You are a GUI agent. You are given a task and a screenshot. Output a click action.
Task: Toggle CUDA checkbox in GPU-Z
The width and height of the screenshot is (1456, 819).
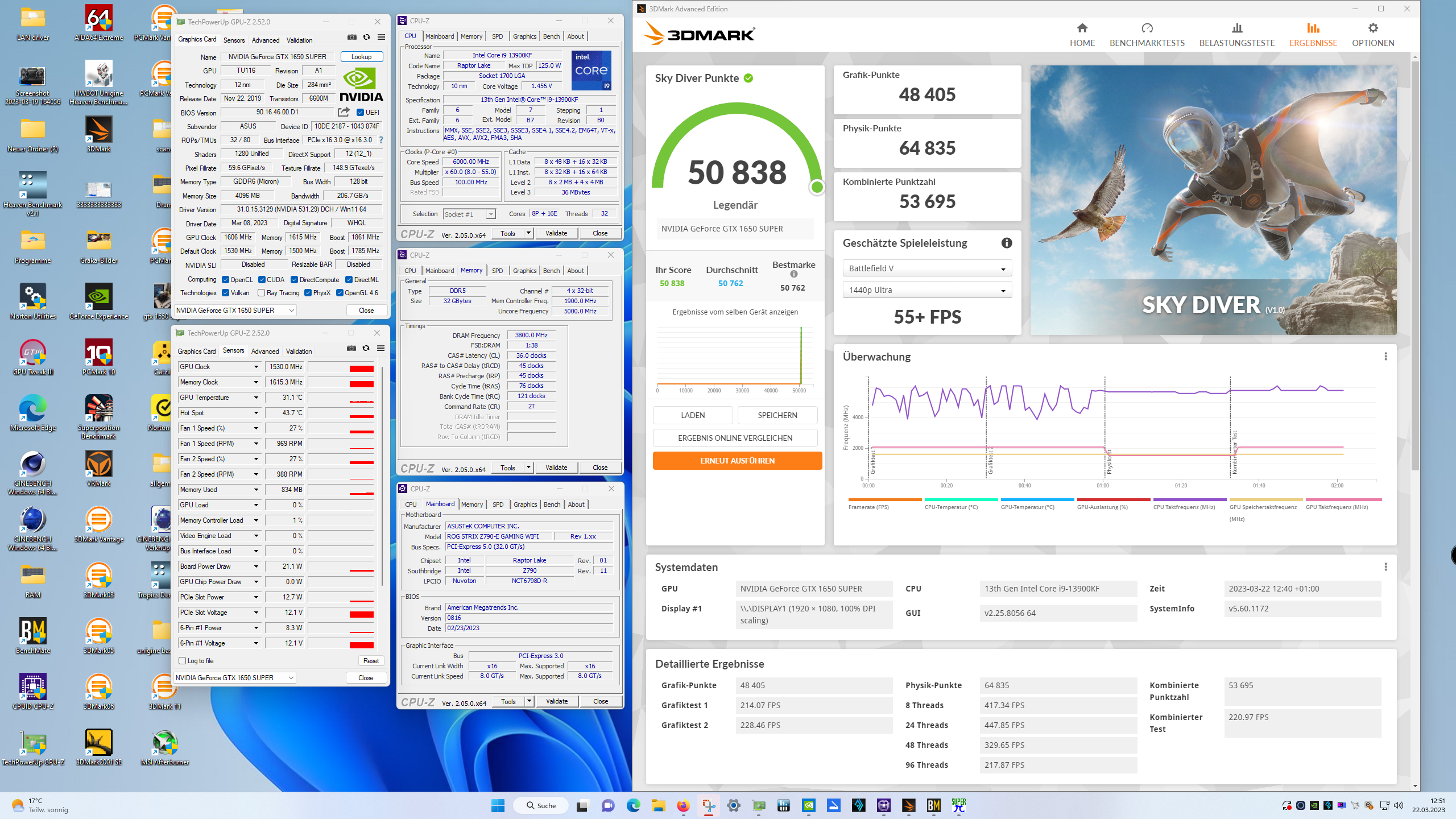pyautogui.click(x=262, y=280)
